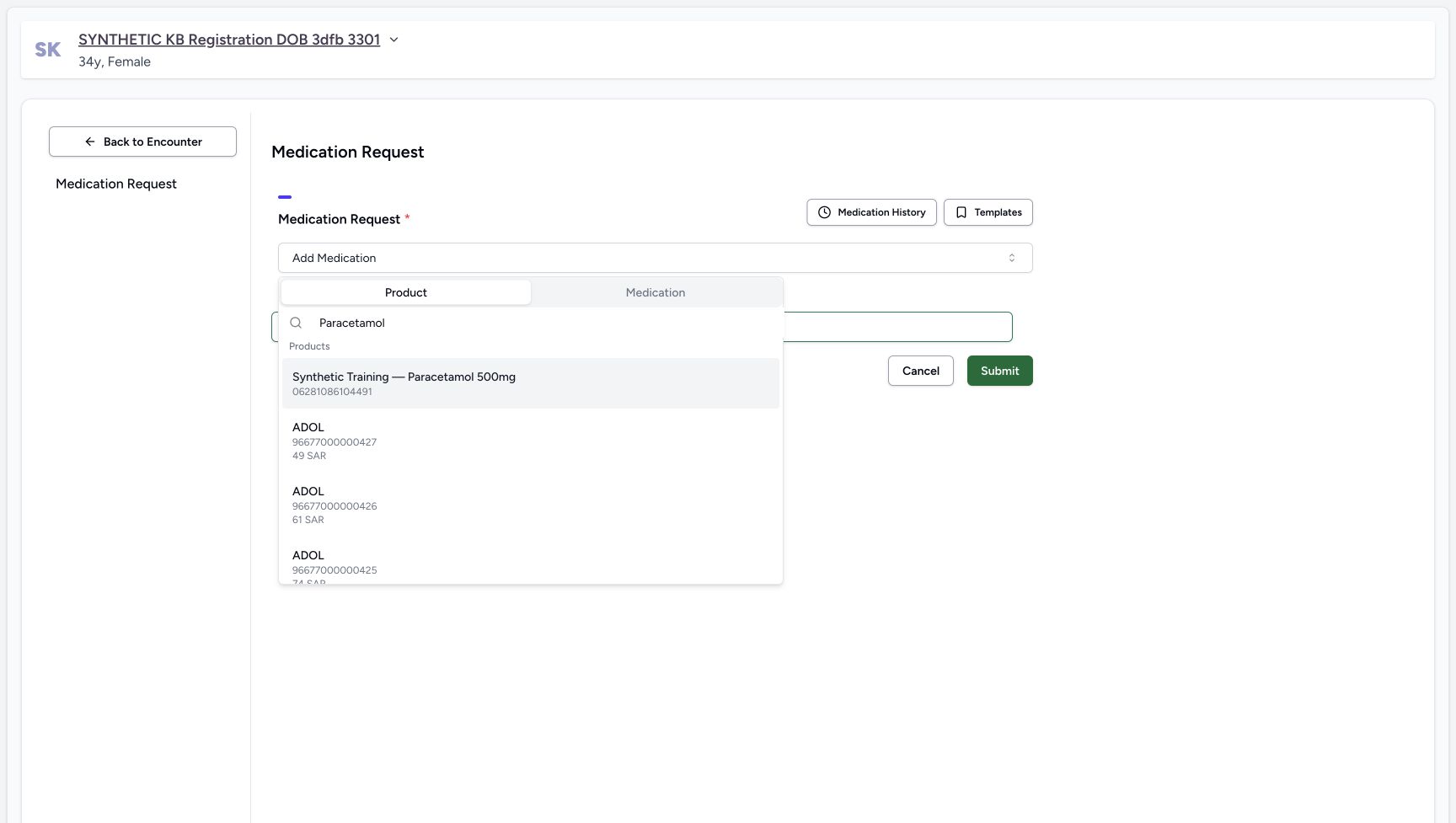Select Synthetic Training Paracetamol 500mg product
This screenshot has width=1456, height=823.
pos(531,383)
